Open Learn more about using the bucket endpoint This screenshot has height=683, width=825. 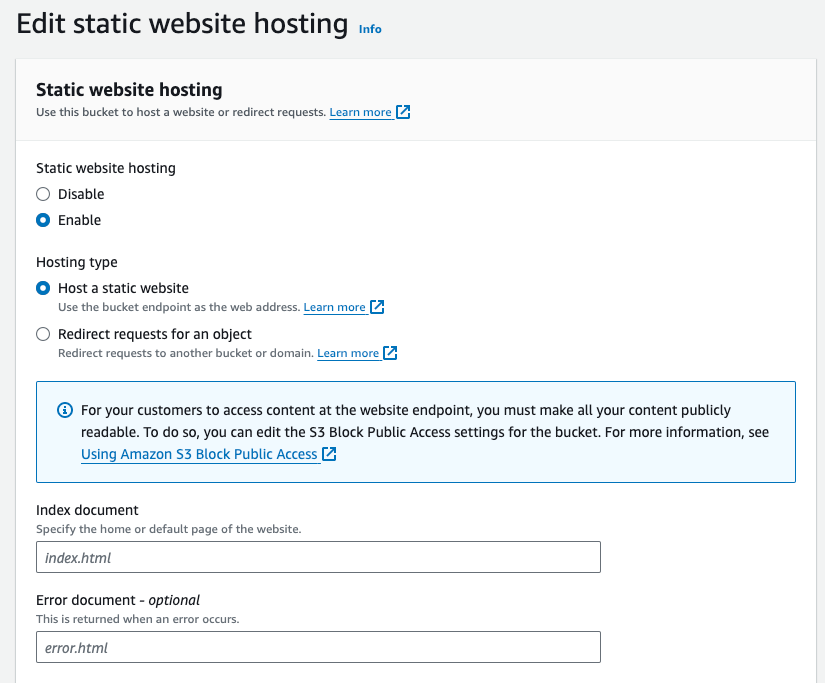pos(334,307)
